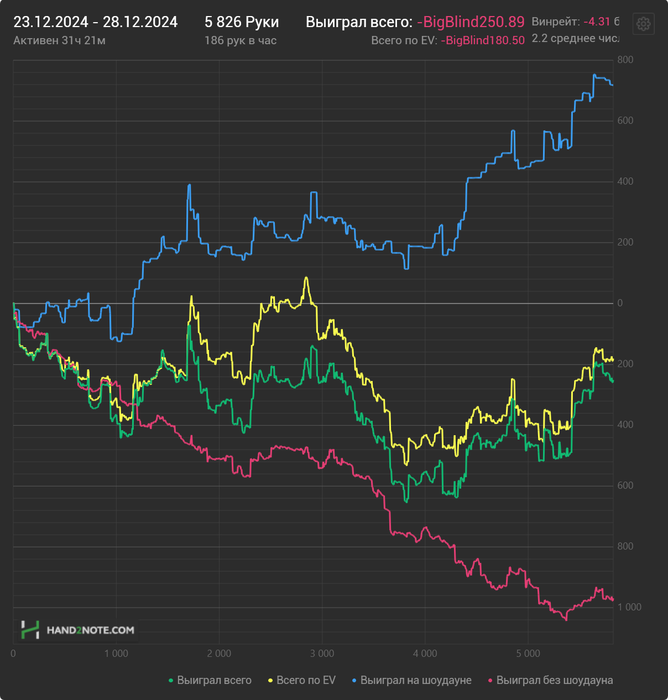
Task: Click the -BigBlind250.89 total won value
Action: pos(471,21)
